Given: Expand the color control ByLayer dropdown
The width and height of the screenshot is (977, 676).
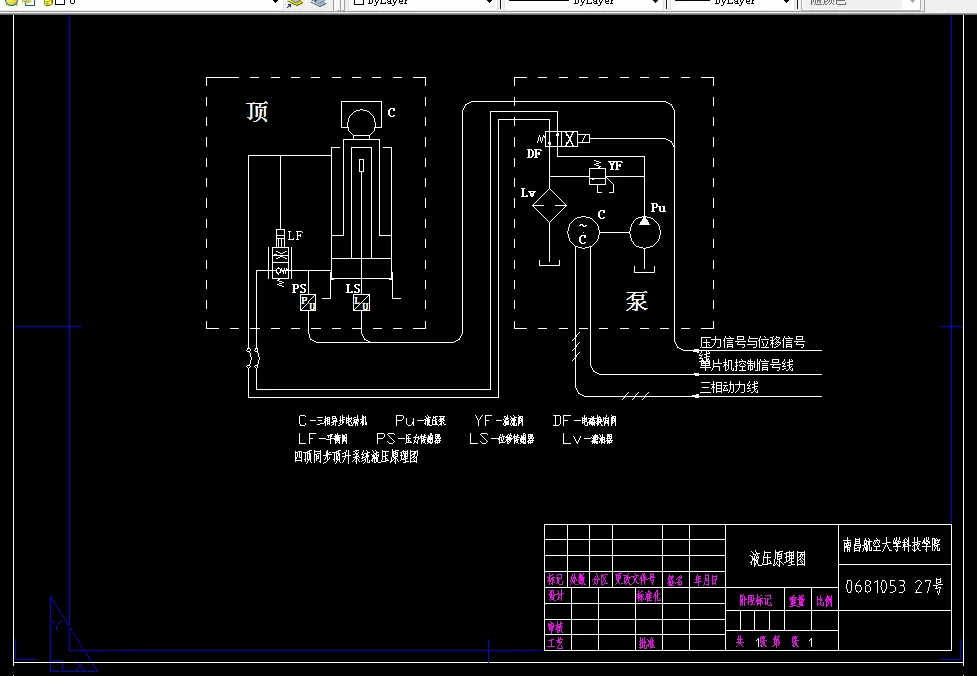Looking at the screenshot, I should tap(489, 3).
